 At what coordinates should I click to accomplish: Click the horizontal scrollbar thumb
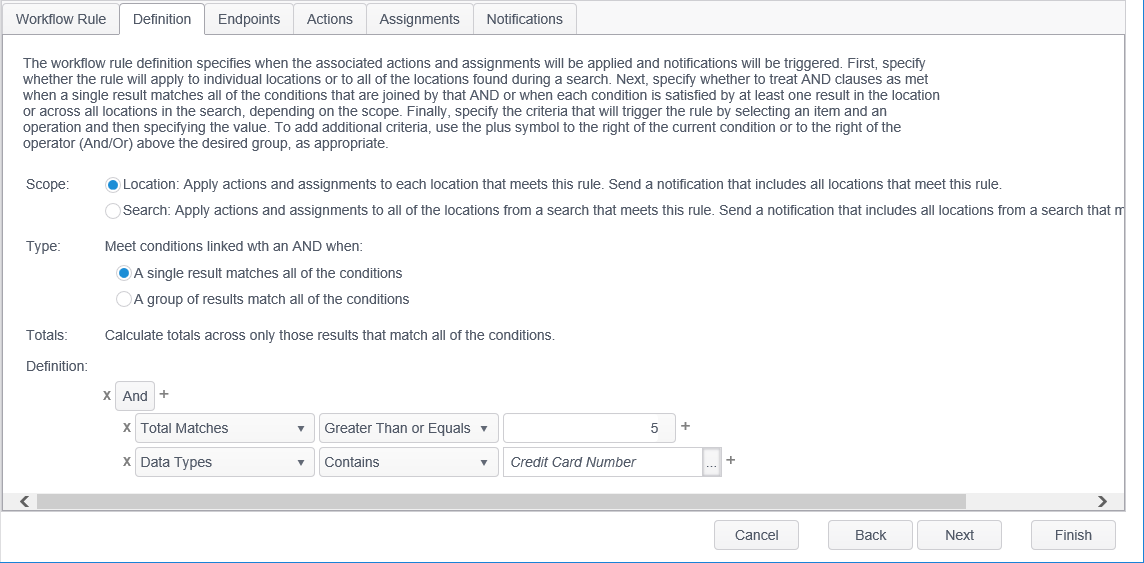click(x=500, y=501)
